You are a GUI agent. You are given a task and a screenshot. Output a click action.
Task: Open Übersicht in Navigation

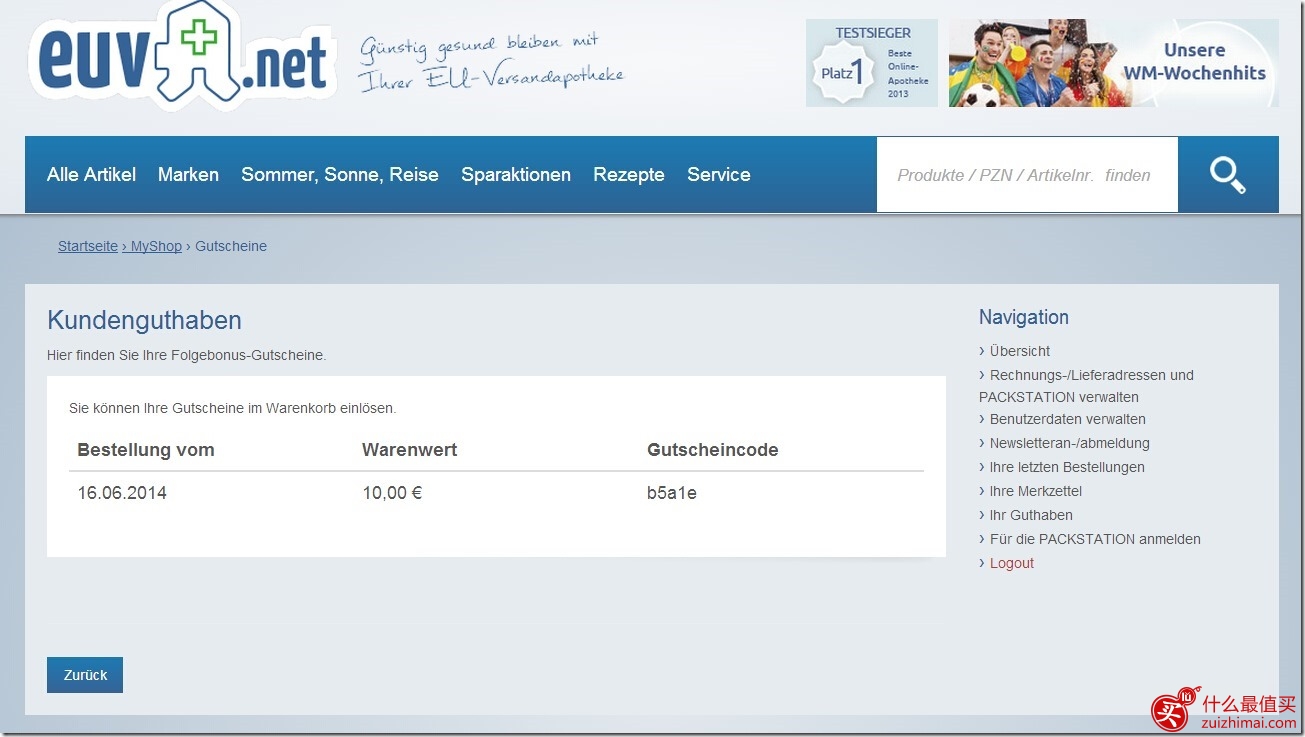point(1020,351)
